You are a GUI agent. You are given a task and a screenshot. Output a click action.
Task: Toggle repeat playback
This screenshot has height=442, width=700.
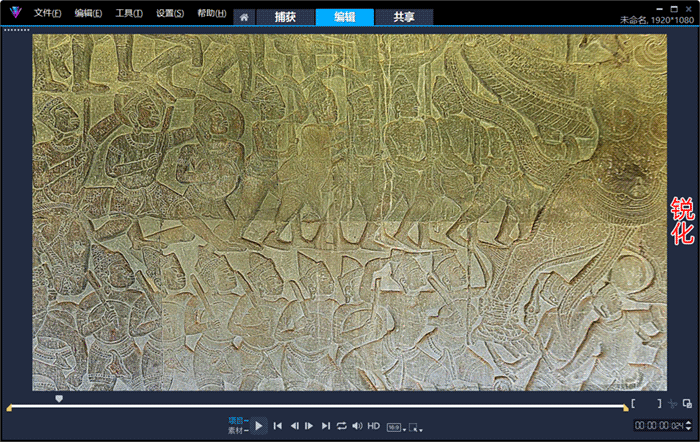[x=342, y=426]
